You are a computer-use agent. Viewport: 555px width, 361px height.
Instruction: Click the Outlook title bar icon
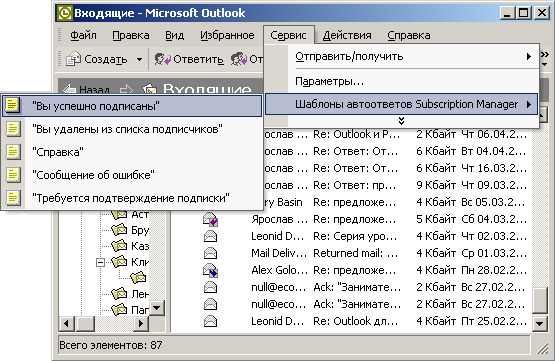65,13
